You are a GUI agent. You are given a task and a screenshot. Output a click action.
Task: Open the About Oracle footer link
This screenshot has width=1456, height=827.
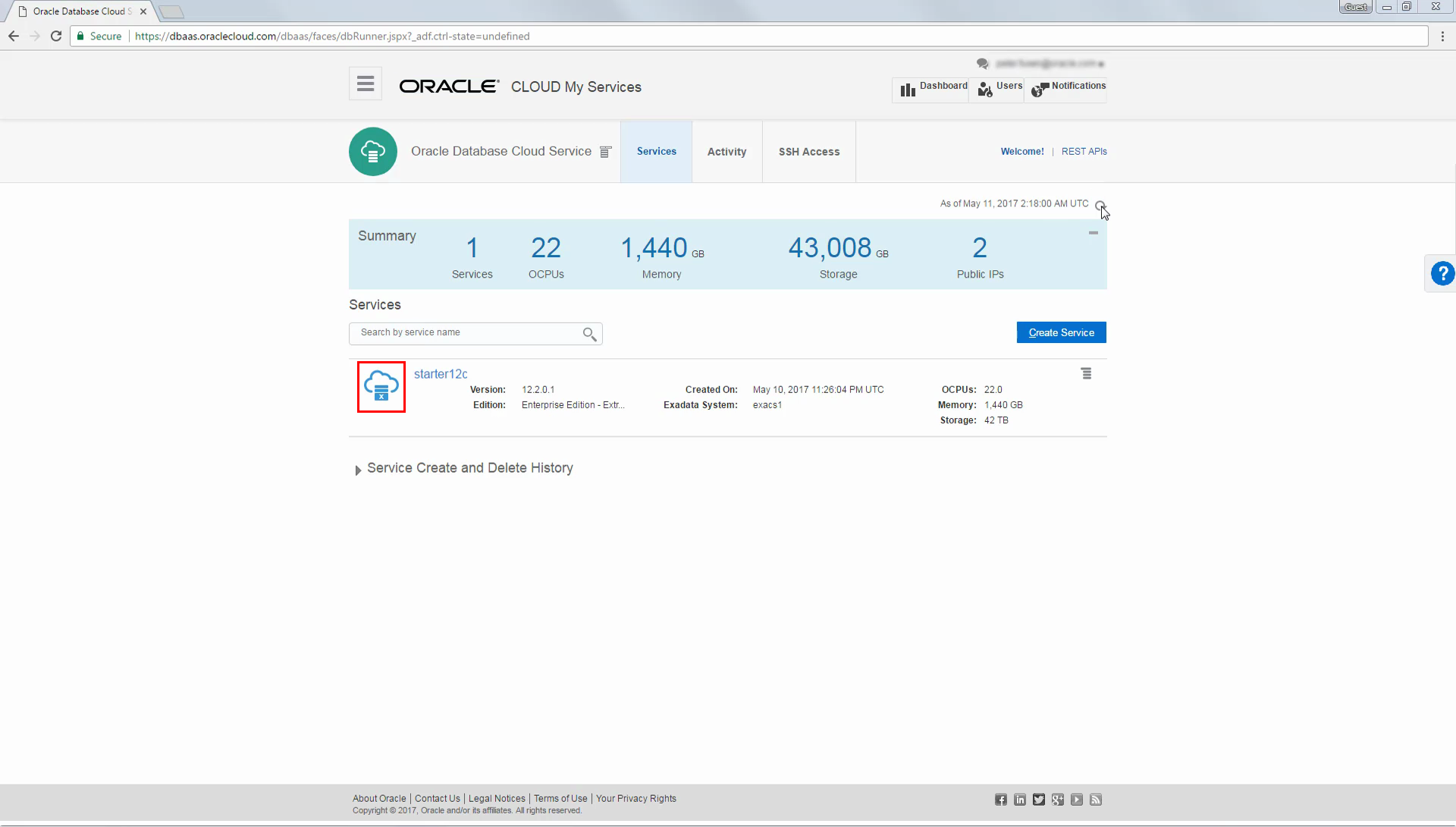click(379, 799)
